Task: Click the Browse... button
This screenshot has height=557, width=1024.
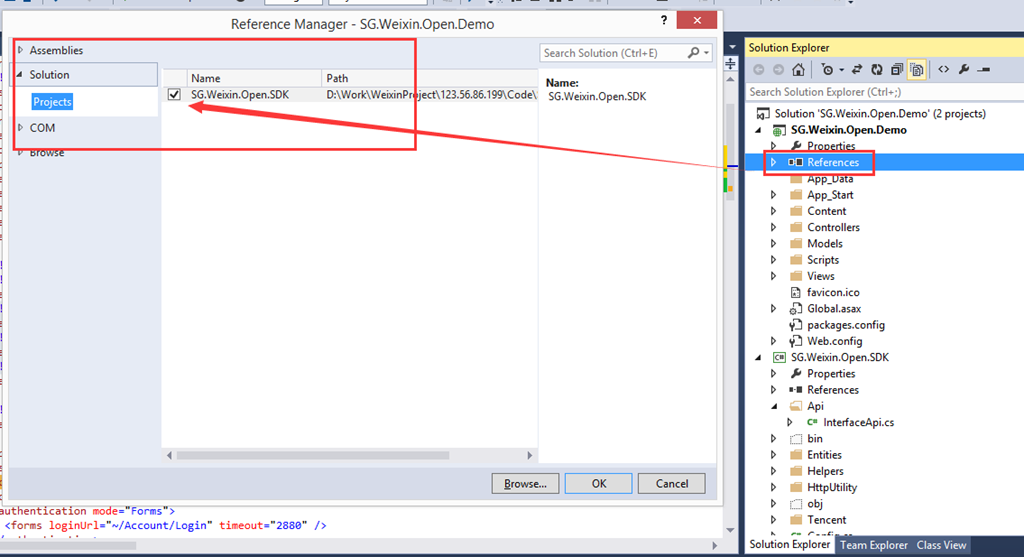Action: (x=525, y=484)
